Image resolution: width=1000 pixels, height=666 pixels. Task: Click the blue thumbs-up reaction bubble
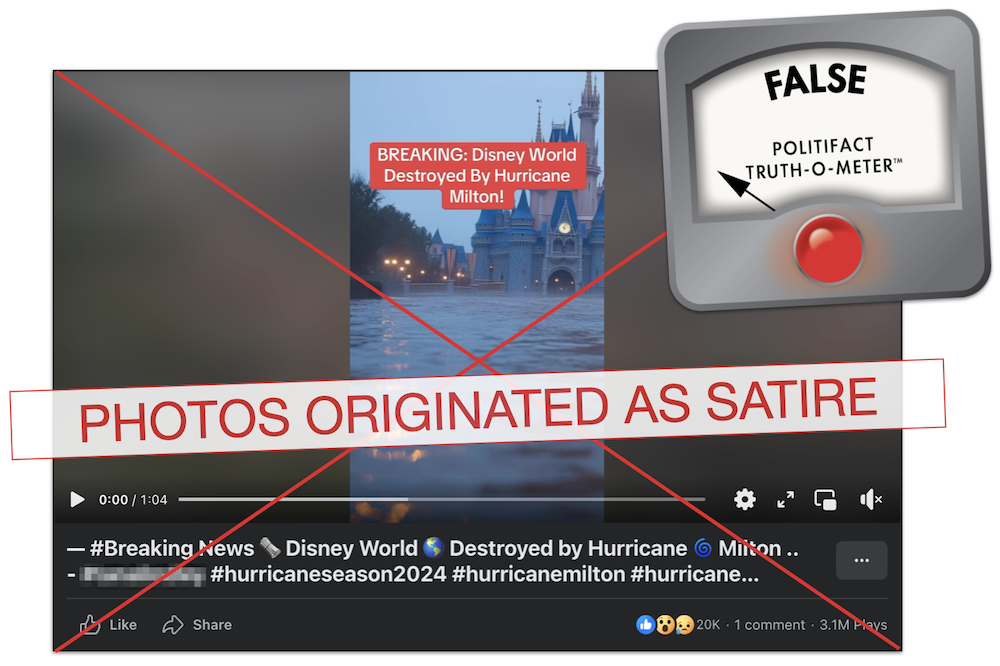pos(648,624)
